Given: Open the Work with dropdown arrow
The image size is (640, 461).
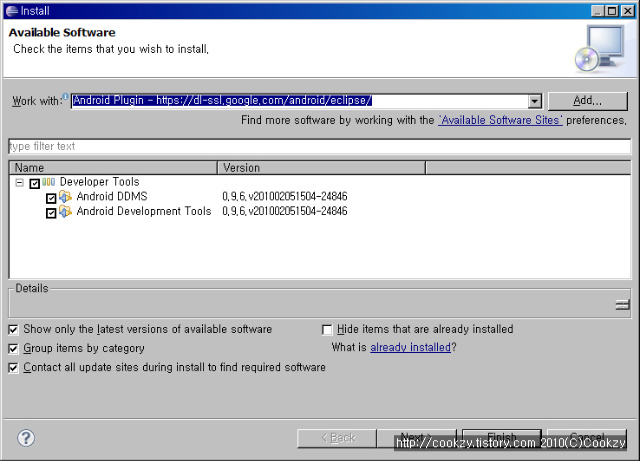Looking at the screenshot, I should (535, 101).
